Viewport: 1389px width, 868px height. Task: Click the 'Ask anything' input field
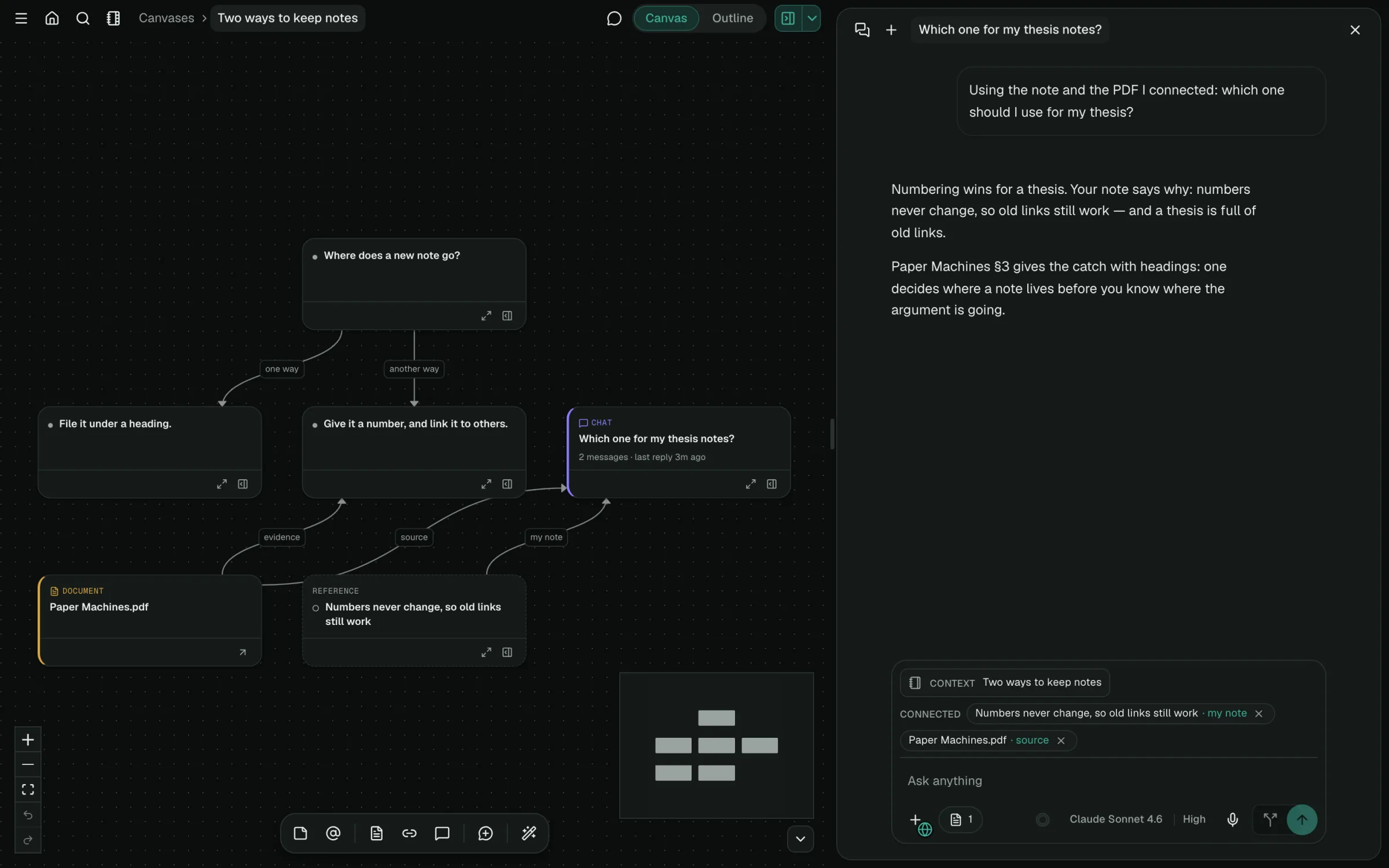pos(1108,781)
